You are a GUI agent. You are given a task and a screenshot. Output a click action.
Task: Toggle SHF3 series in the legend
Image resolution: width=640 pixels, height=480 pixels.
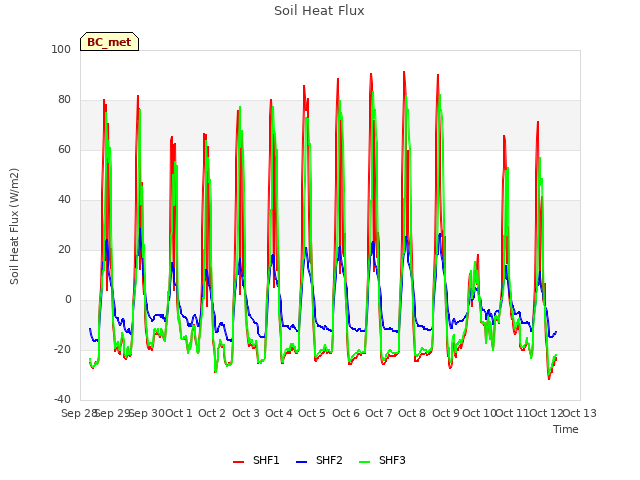(382, 460)
